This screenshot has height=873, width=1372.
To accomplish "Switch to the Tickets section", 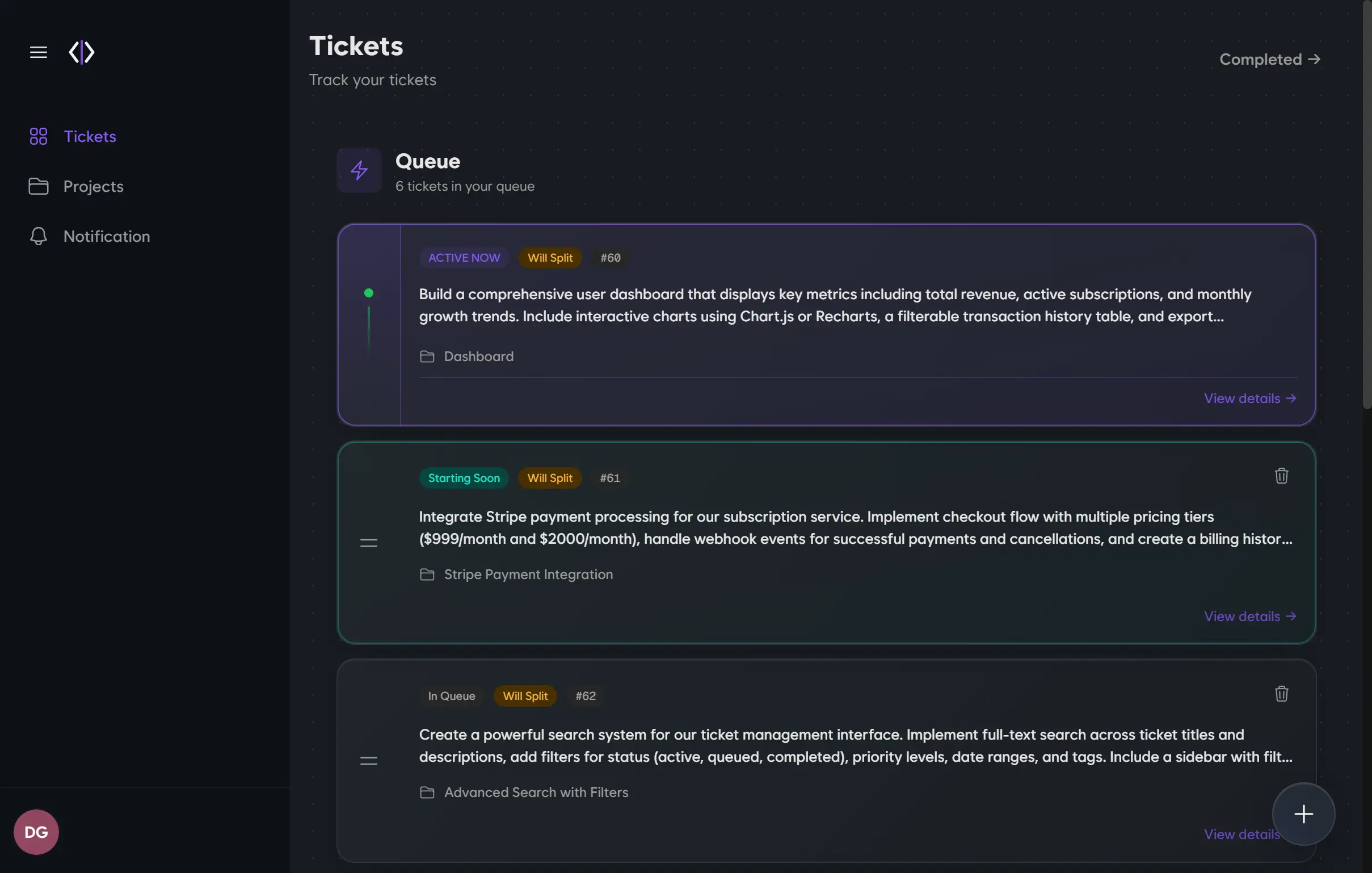I will [91, 136].
